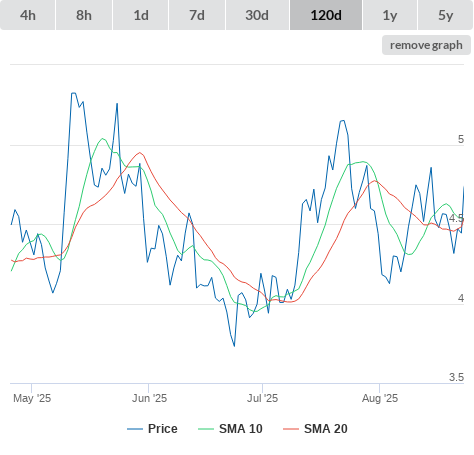Click the blue Price legend line marker
The height and width of the screenshot is (455, 474).
pyautogui.click(x=135, y=429)
